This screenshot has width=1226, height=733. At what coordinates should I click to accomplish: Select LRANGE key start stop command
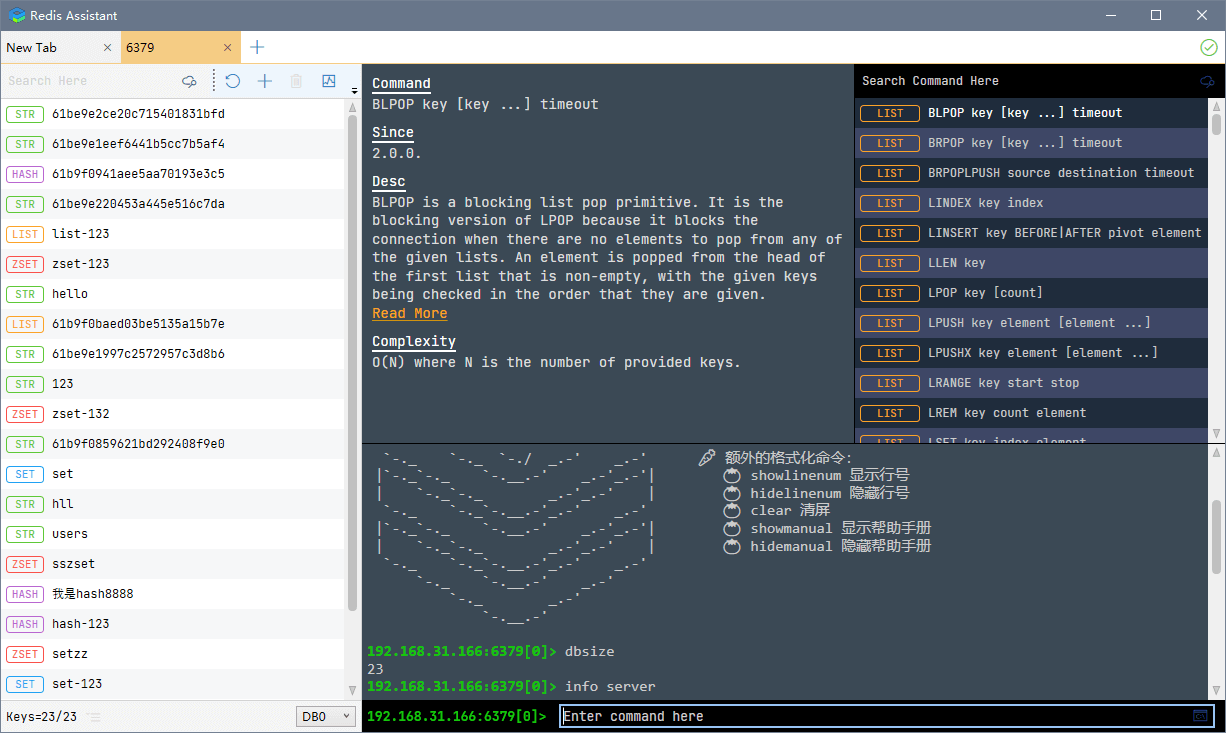click(1031, 383)
